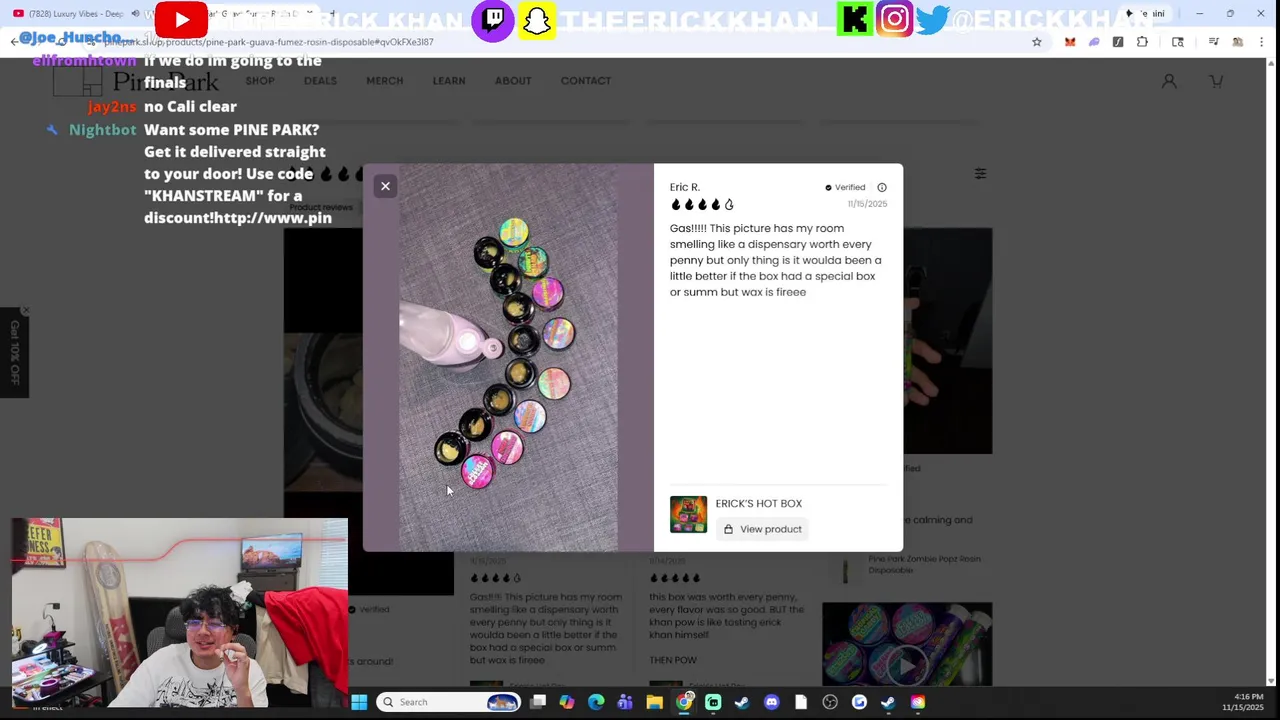Open Discord from the taskbar

pos(771,702)
